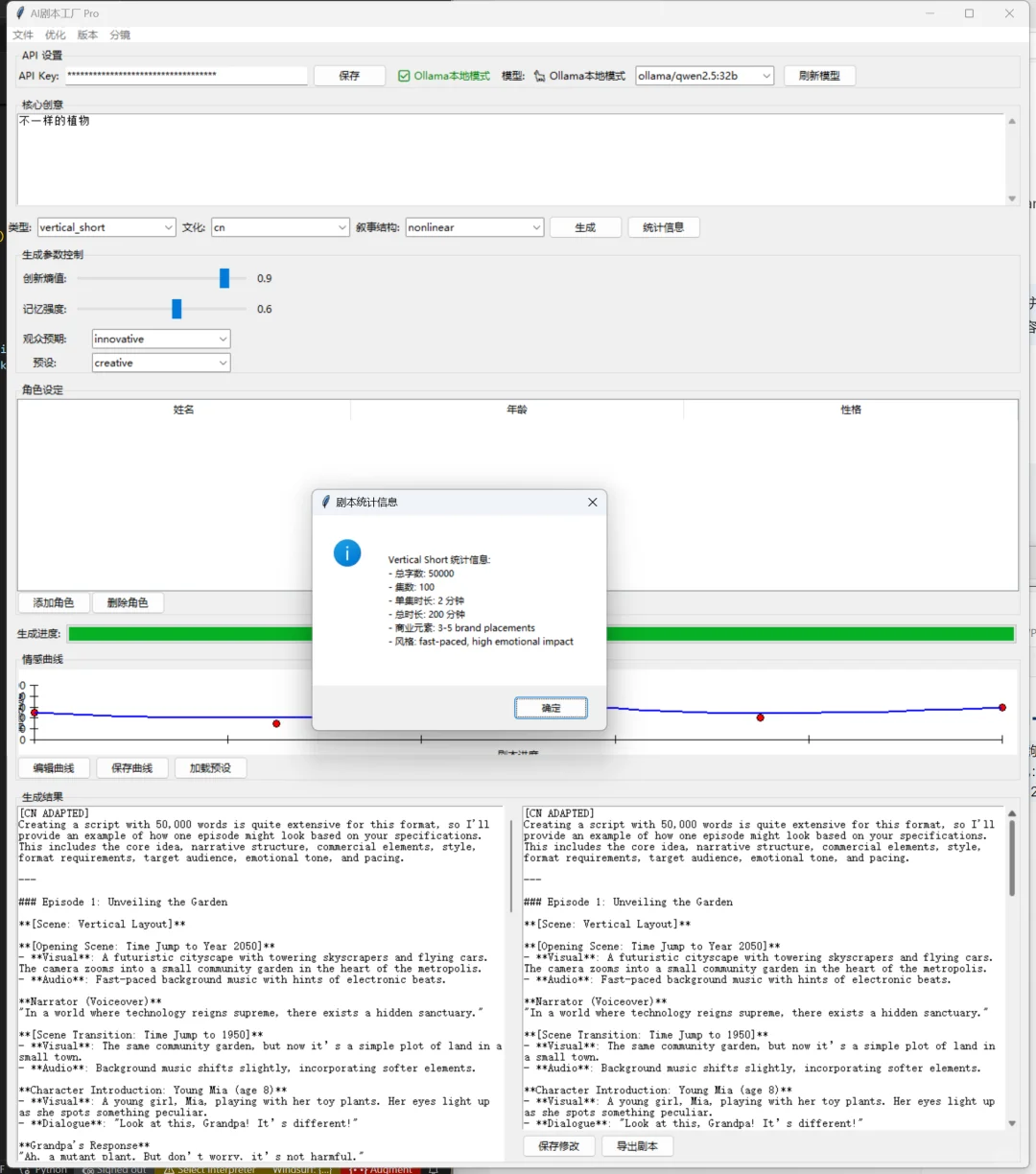Click the 保存曲线 button
Viewport: 1036px width, 1174px height.
[x=131, y=767]
